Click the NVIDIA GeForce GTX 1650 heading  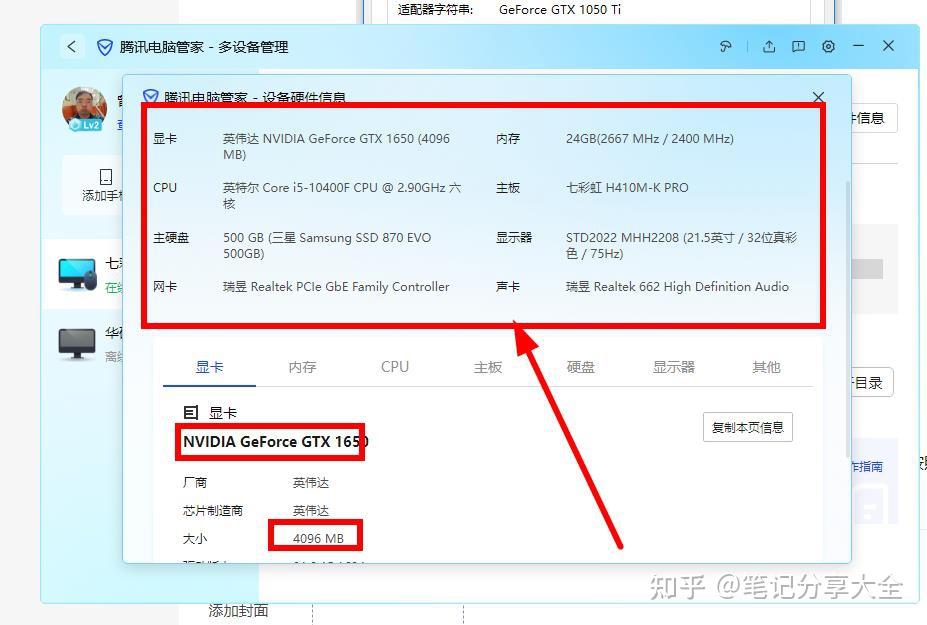275,442
